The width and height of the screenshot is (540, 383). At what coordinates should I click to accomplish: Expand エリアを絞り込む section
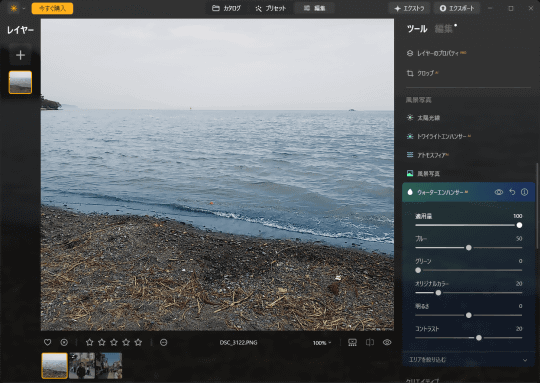point(468,360)
